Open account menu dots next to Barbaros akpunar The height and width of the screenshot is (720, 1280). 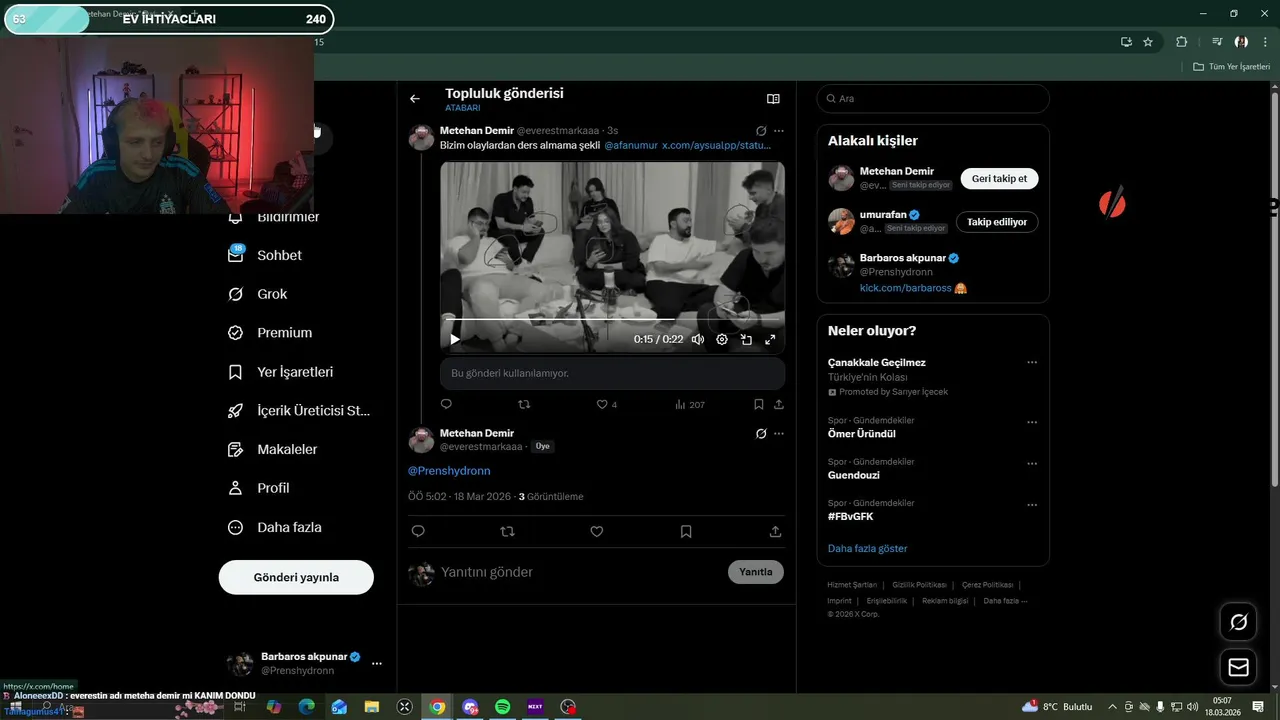point(377,663)
